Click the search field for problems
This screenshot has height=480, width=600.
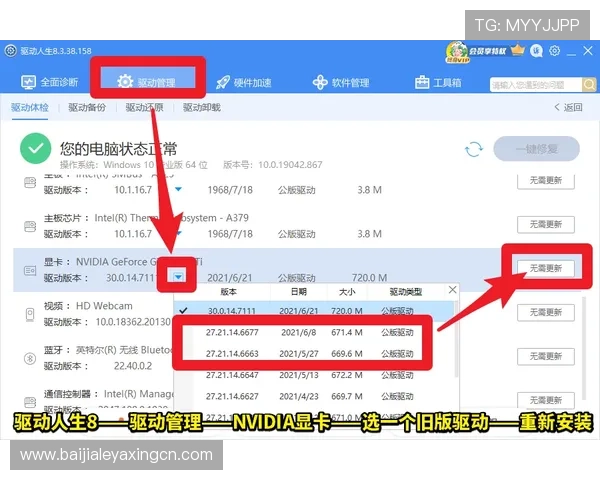[535, 85]
